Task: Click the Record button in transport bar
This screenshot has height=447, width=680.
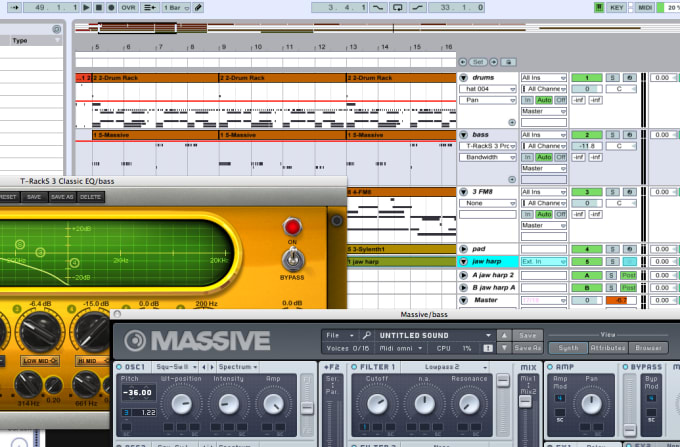Action: tap(111, 7)
